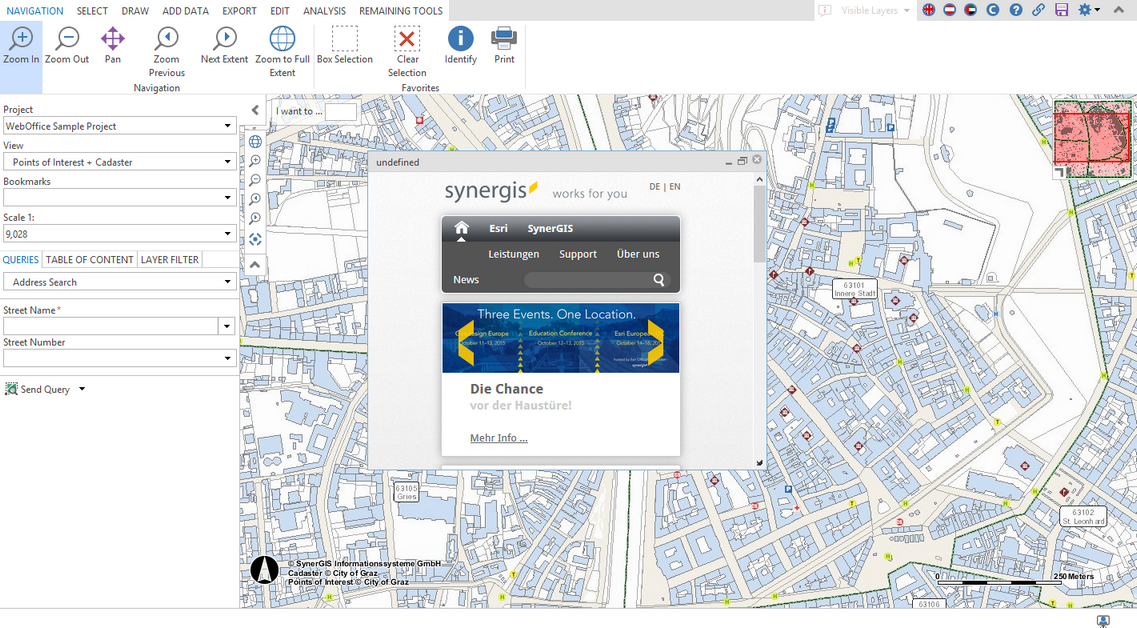1137x628 pixels.
Task: Open the Project dropdown showing WebOffice Sample Project
Action: (228, 125)
